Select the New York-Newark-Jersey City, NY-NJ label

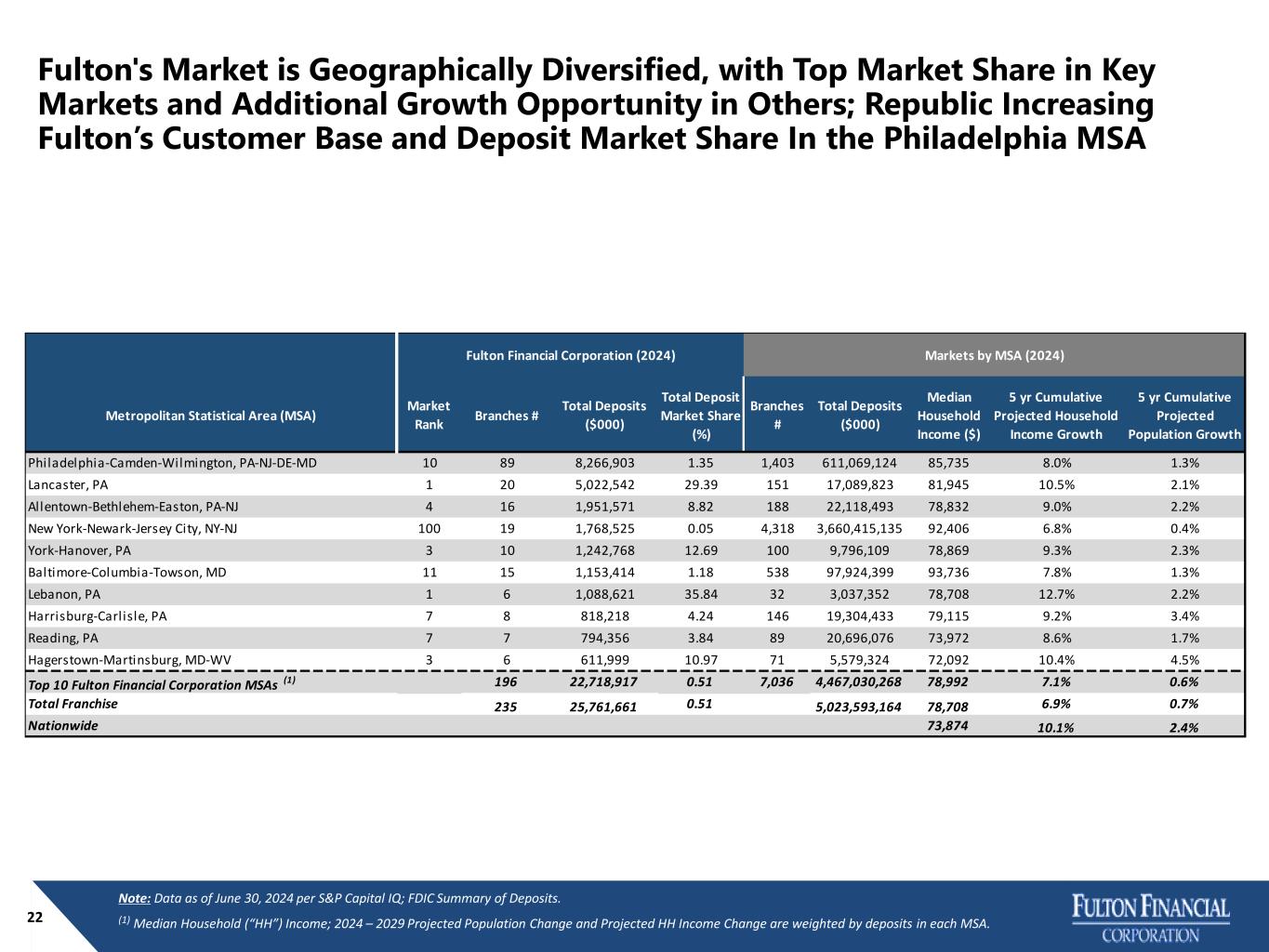click(x=133, y=529)
